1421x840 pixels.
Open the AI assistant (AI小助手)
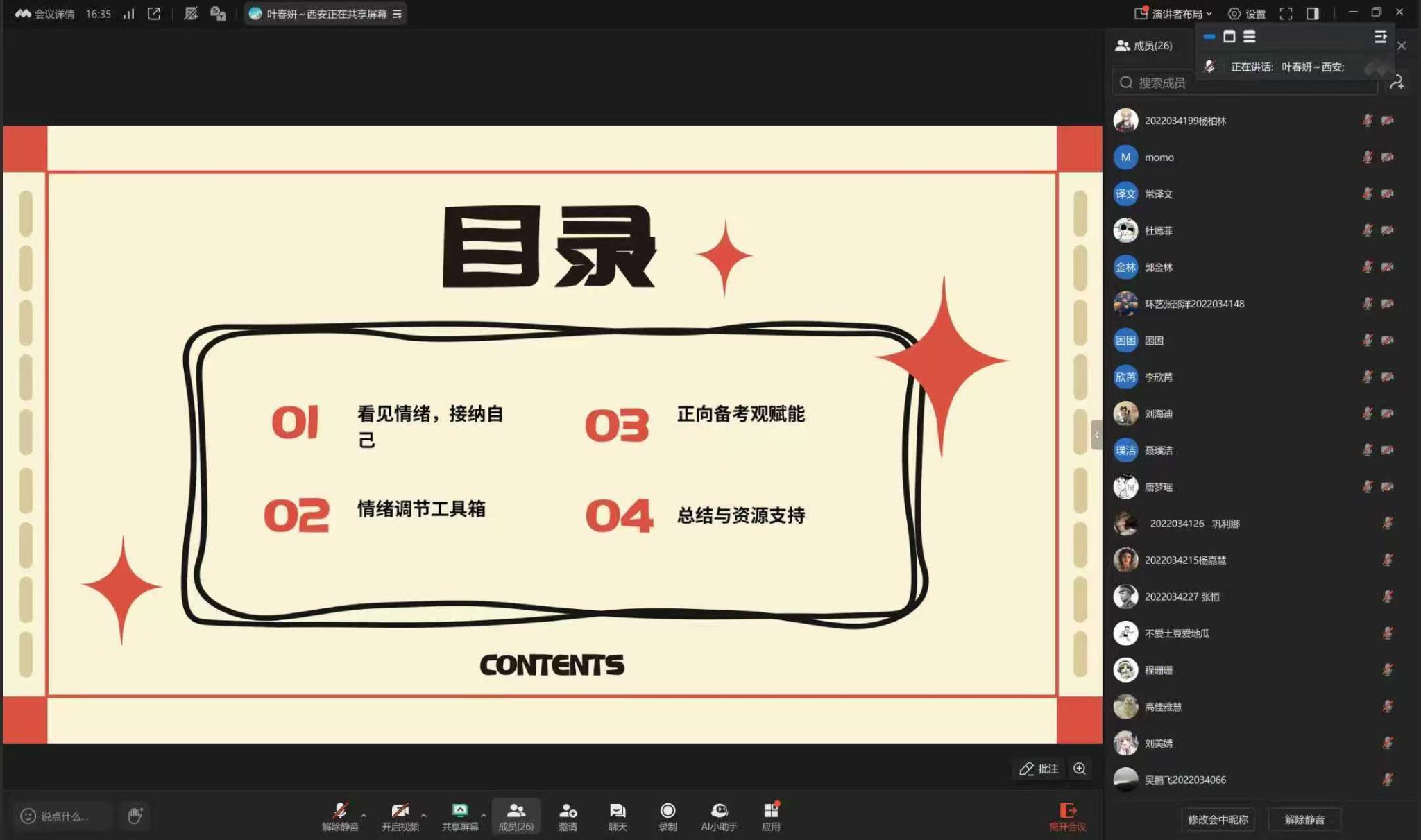[x=719, y=811]
